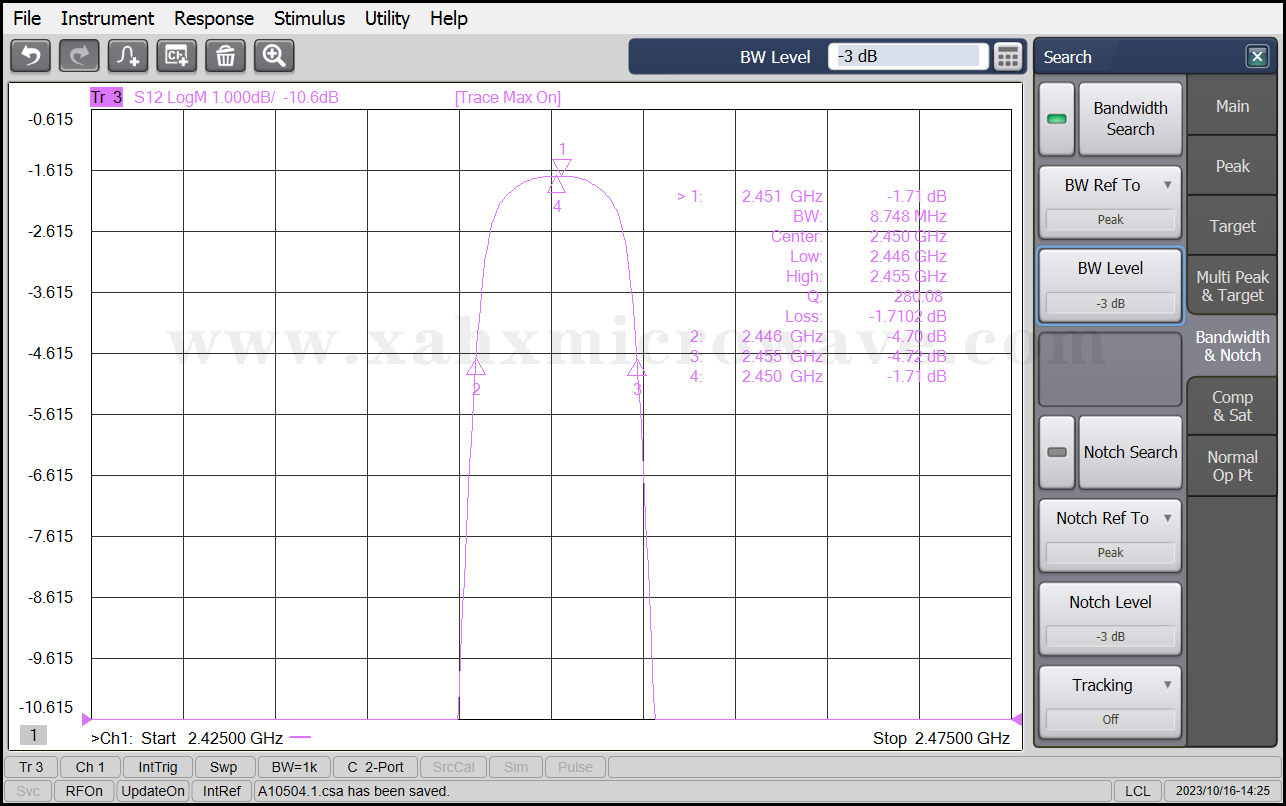Click the trash delete icon
The height and width of the screenshot is (806, 1286).
[x=225, y=56]
